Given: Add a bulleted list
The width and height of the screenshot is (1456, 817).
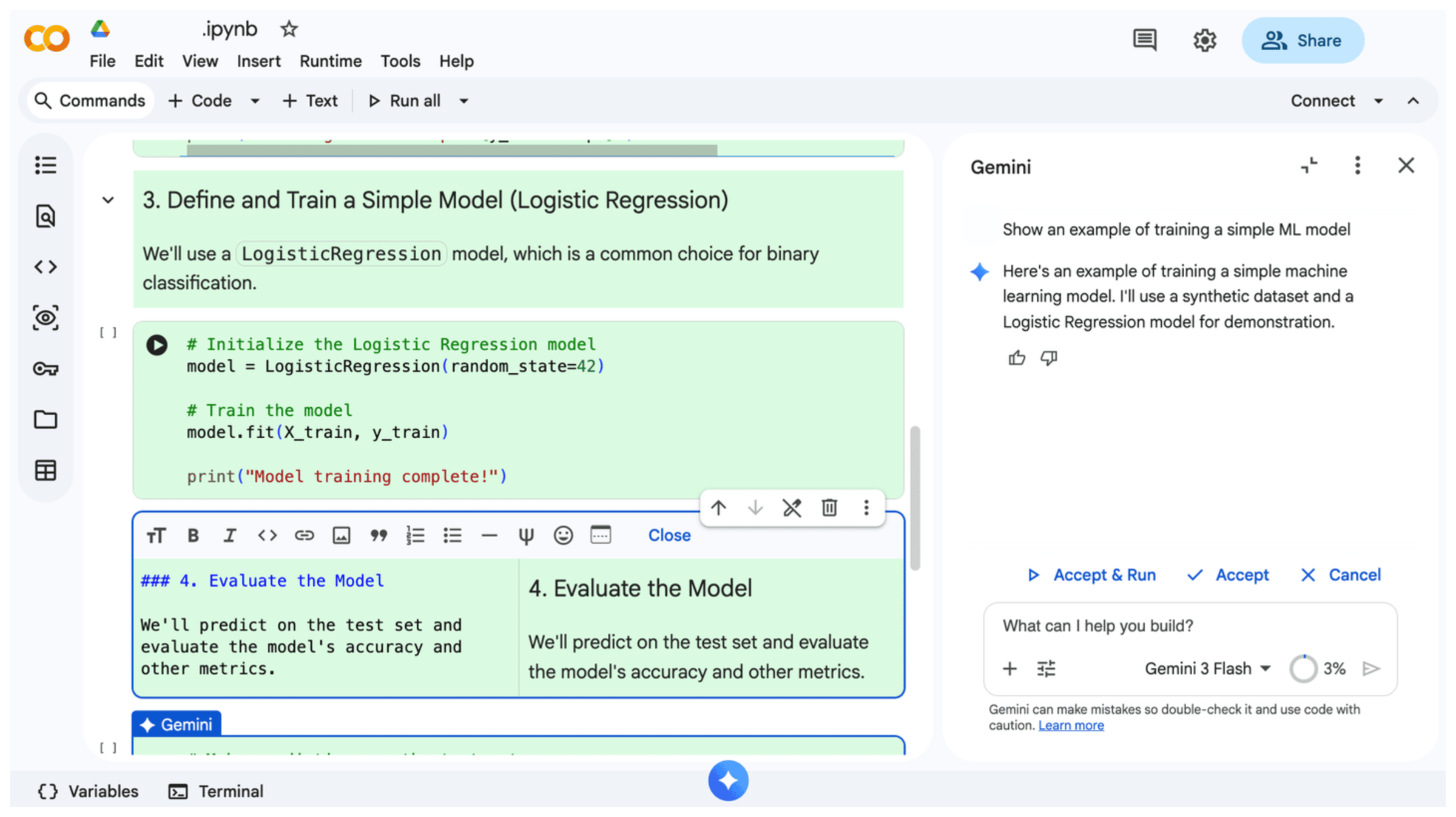Looking at the screenshot, I should pos(453,535).
